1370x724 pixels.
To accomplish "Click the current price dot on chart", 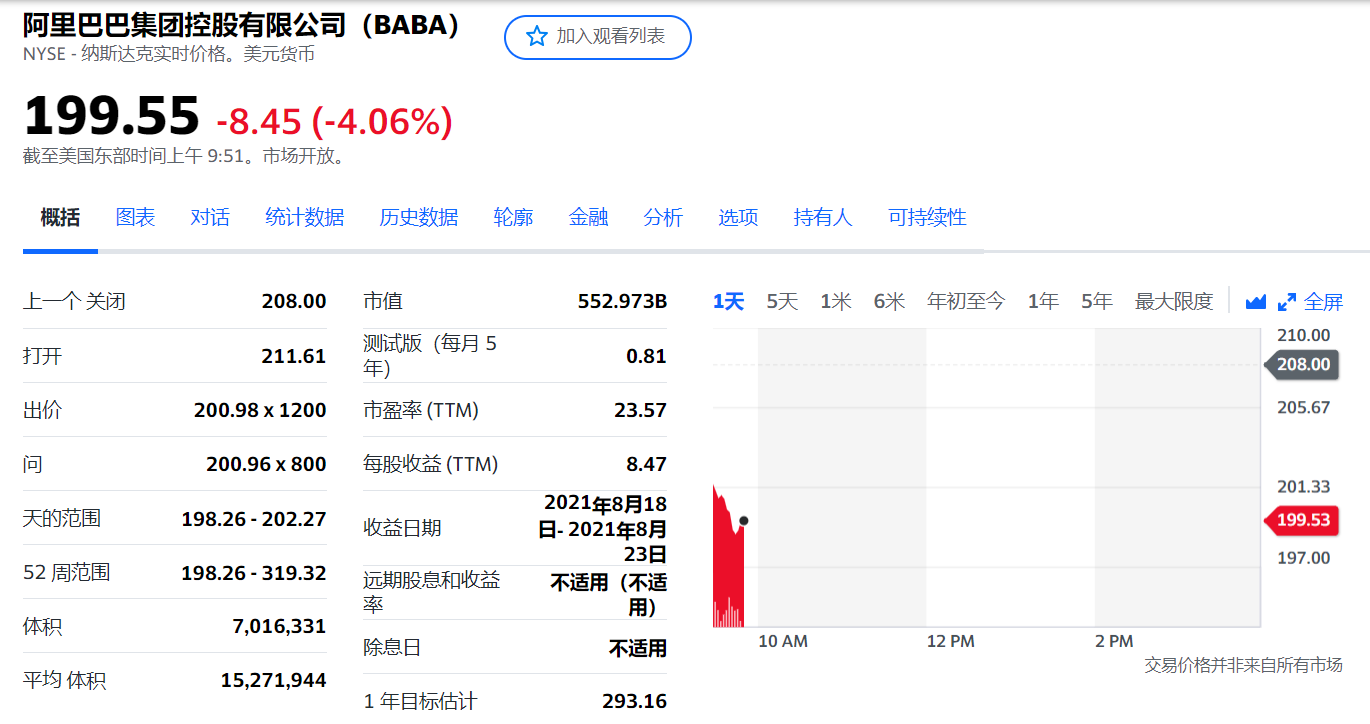I will 743,521.
